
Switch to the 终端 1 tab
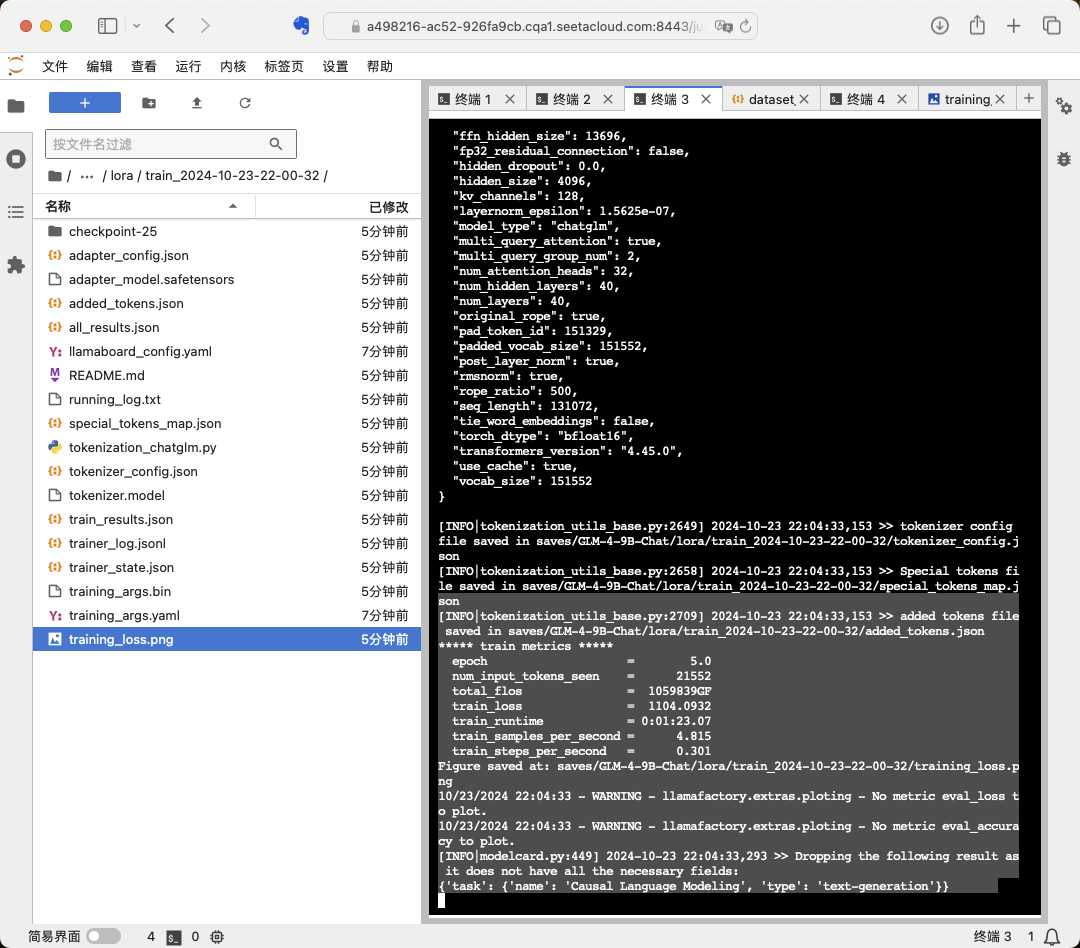[473, 99]
